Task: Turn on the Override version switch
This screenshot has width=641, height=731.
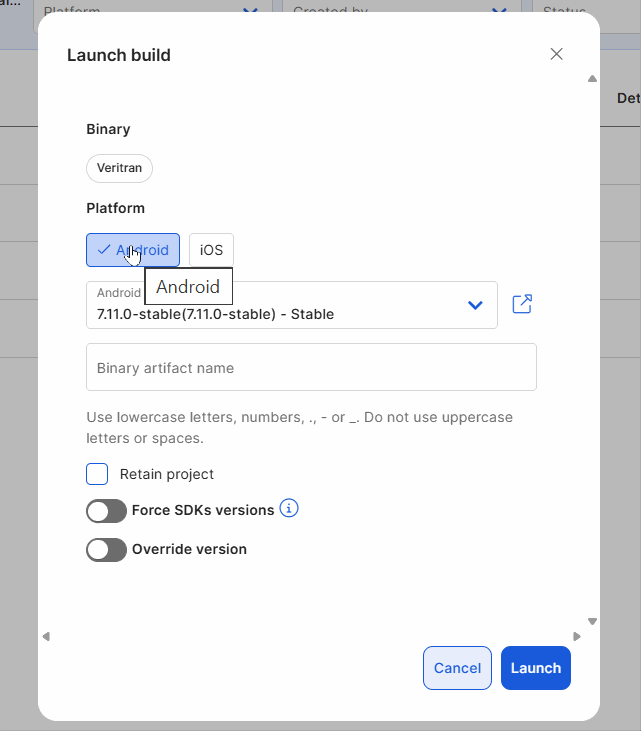Action: pyautogui.click(x=107, y=550)
